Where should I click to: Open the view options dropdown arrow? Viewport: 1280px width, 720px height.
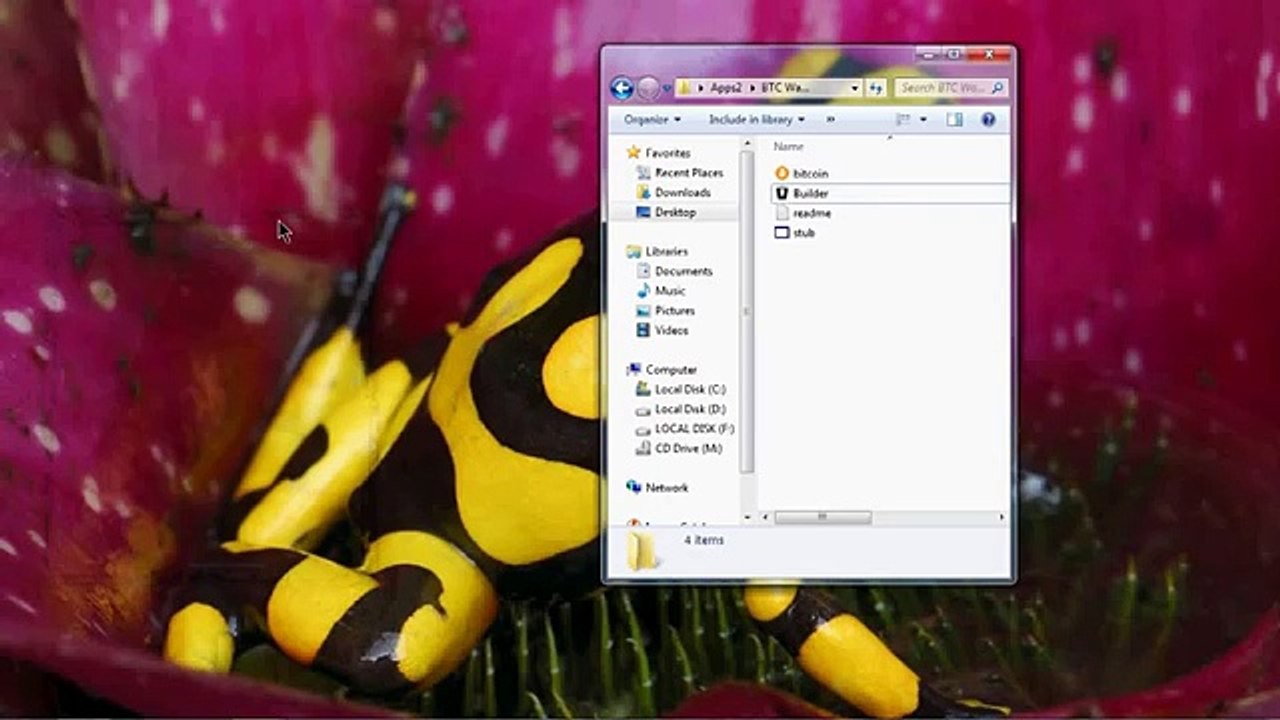(923, 120)
